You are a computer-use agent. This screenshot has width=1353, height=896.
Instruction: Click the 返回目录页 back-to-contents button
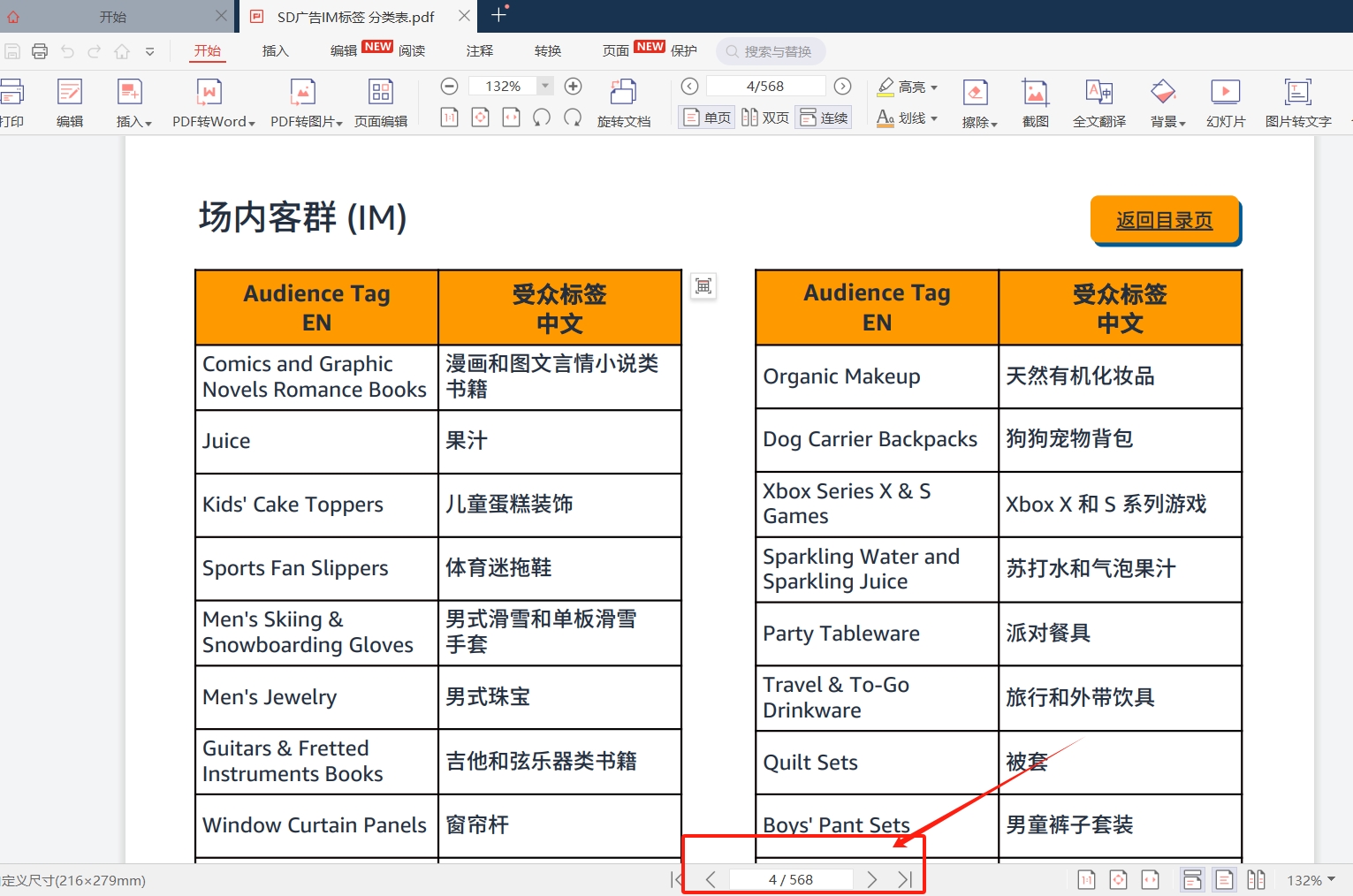point(1165,220)
